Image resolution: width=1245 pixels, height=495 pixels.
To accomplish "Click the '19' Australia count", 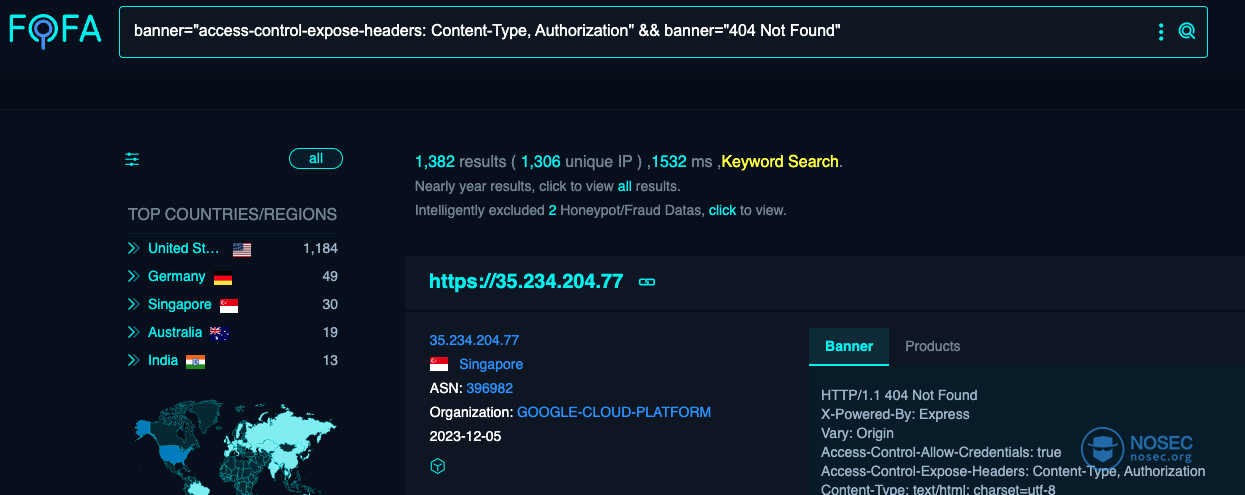I will pyautogui.click(x=329, y=332).
